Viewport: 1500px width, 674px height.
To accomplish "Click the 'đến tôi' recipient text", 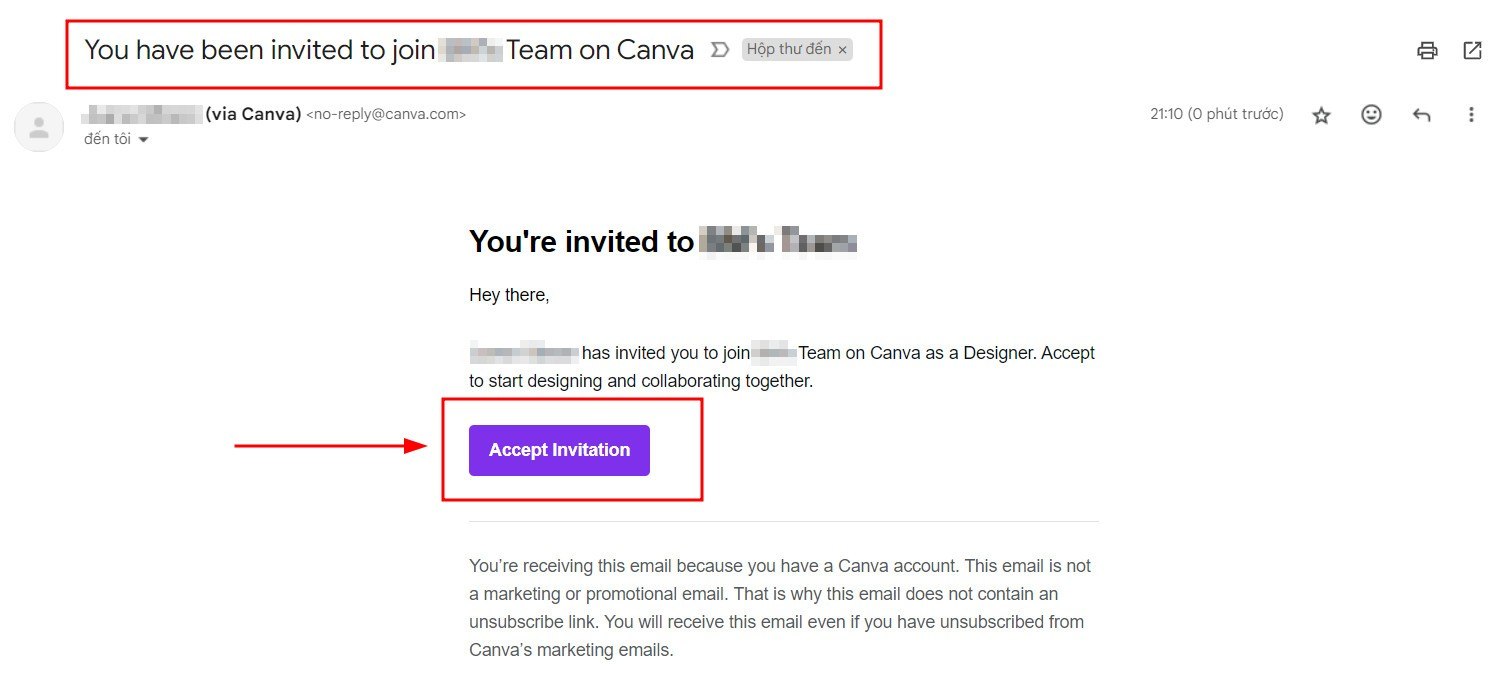I will (x=107, y=139).
